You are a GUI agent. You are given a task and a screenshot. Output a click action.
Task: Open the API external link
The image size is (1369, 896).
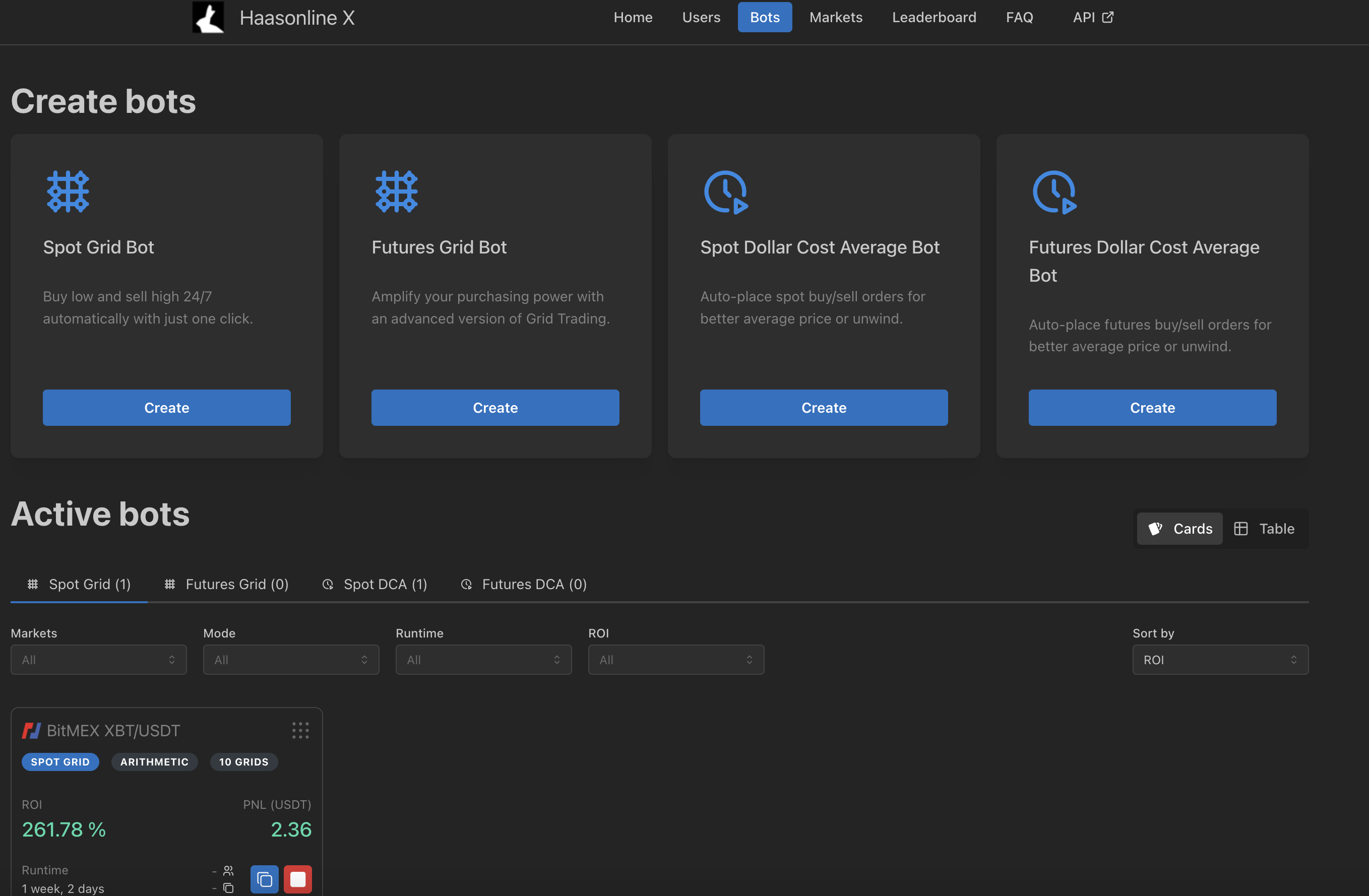[x=1092, y=17]
